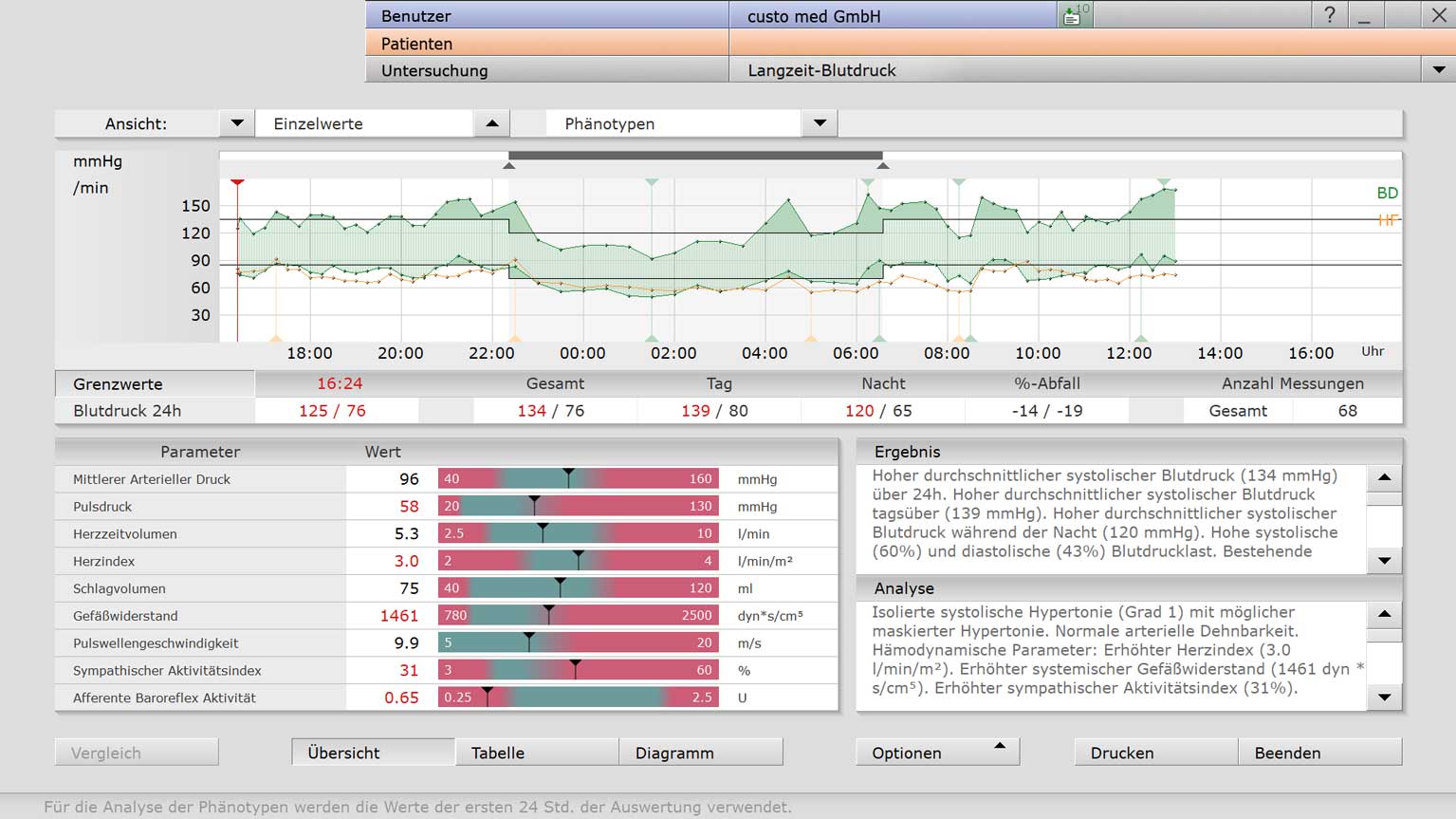
Task: Click left gray triangle of night range
Action: (509, 166)
